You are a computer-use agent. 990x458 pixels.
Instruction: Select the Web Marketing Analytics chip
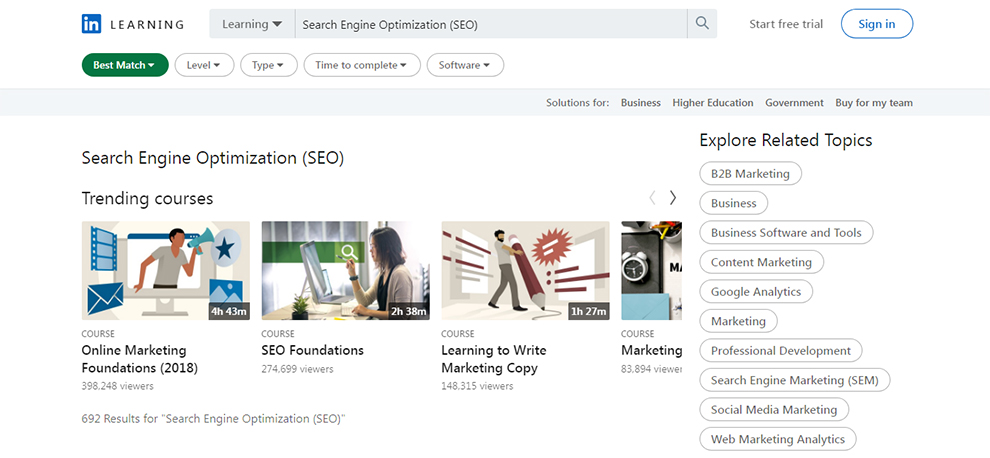point(778,439)
